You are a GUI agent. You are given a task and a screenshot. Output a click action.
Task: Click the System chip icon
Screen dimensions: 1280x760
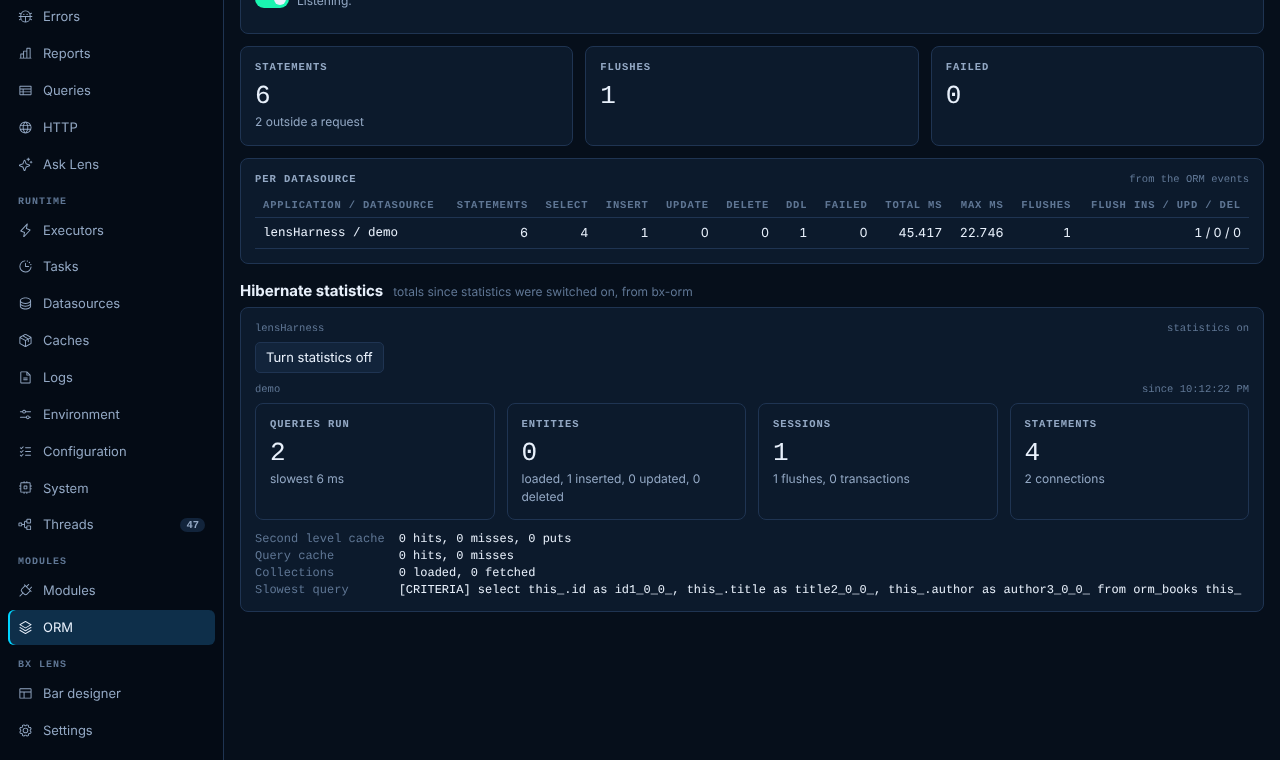point(25,489)
